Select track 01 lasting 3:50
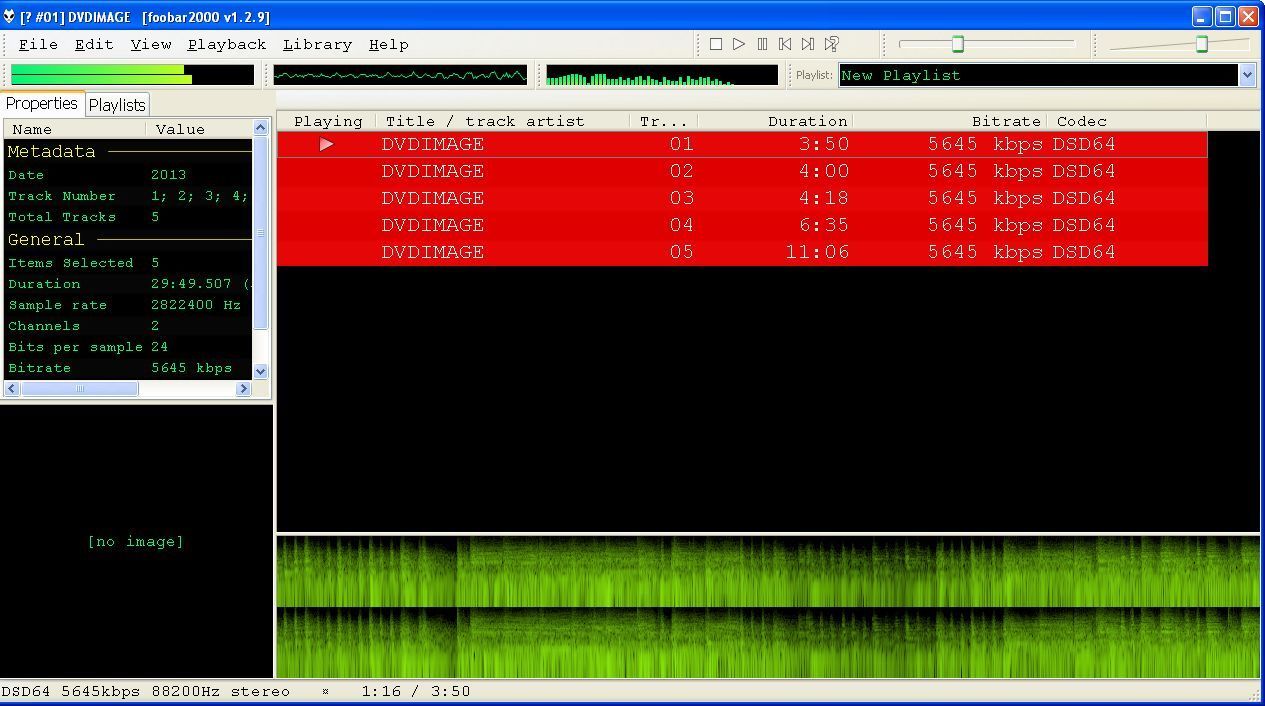Viewport: 1265px width, 706px height. [742, 144]
